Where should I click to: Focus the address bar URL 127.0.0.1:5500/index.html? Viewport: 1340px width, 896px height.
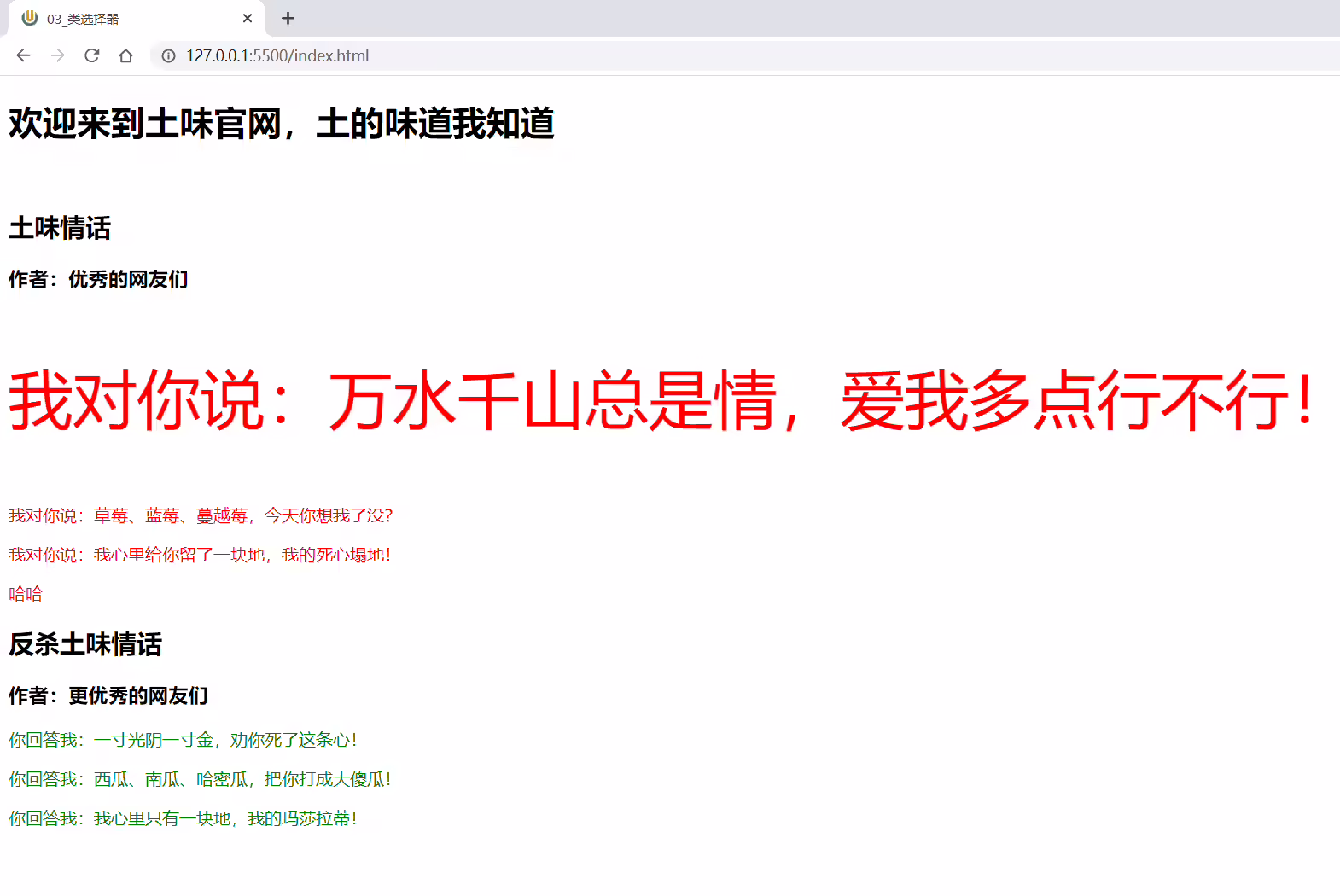tap(277, 55)
